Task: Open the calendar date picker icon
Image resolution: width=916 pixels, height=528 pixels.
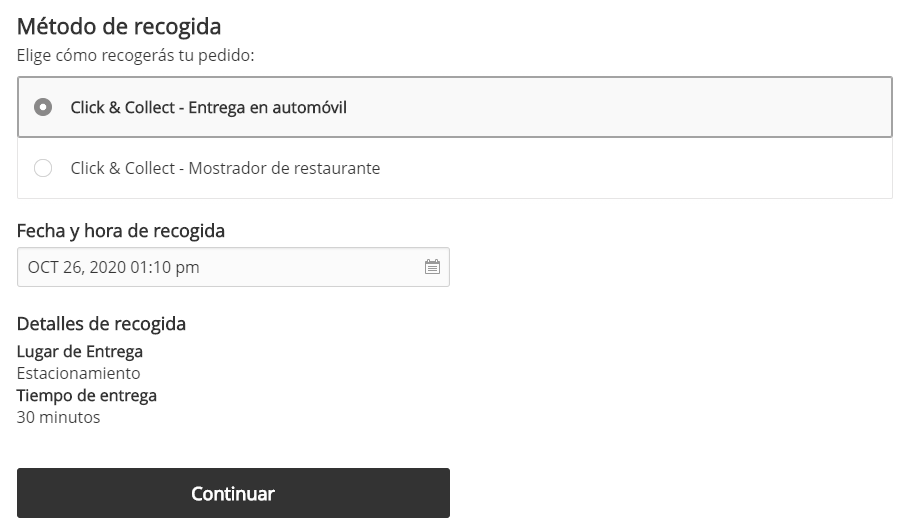Action: click(432, 267)
